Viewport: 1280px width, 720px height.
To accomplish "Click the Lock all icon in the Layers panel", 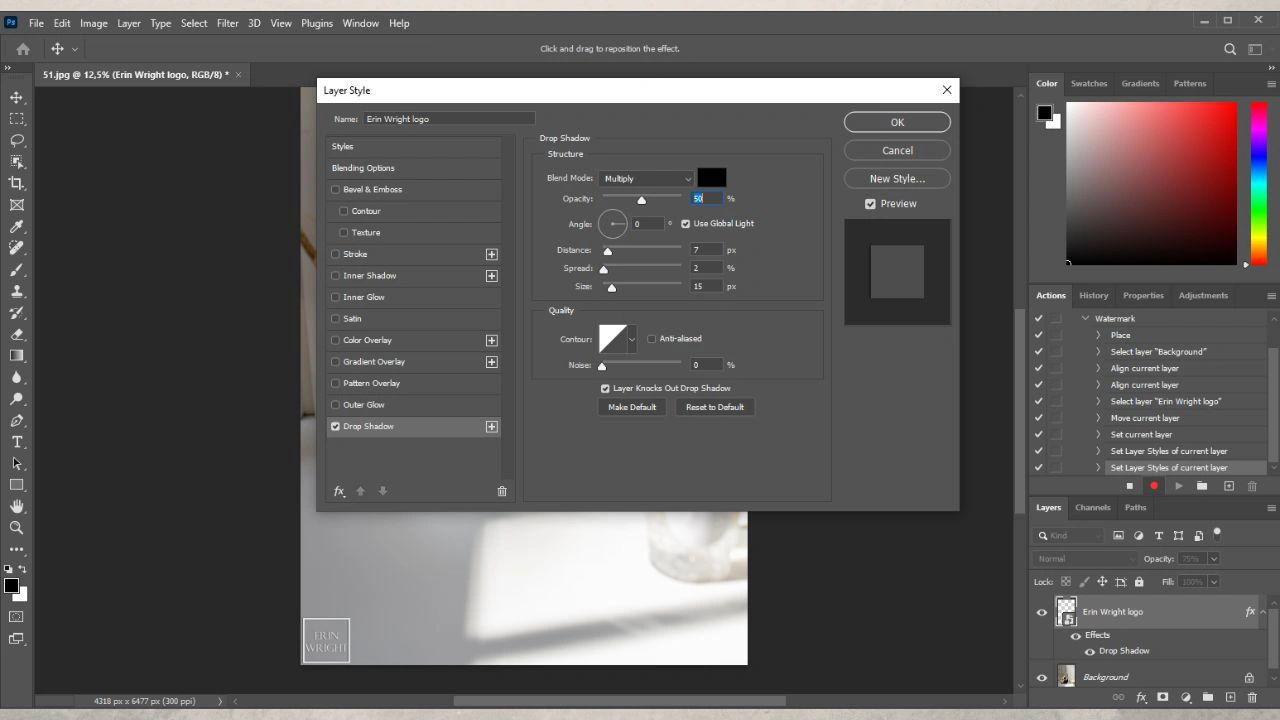I will [1139, 581].
